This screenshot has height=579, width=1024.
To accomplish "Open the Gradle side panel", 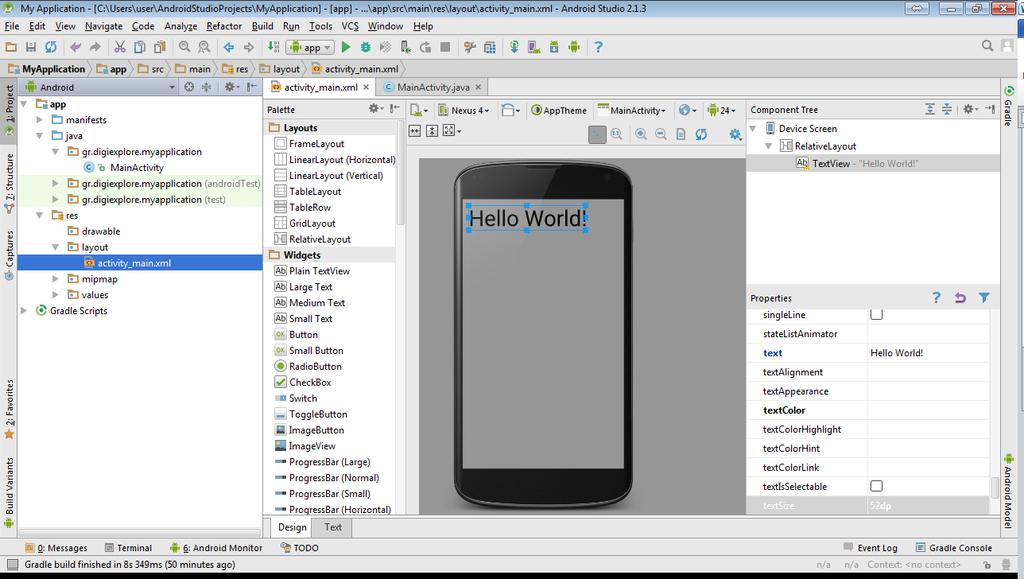I will pos(1009,106).
